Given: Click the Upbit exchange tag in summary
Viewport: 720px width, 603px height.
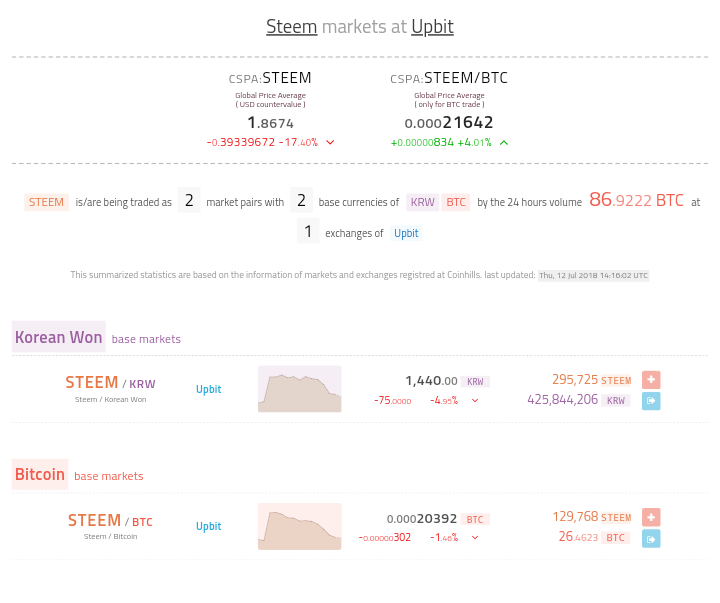Looking at the screenshot, I should pos(406,233).
